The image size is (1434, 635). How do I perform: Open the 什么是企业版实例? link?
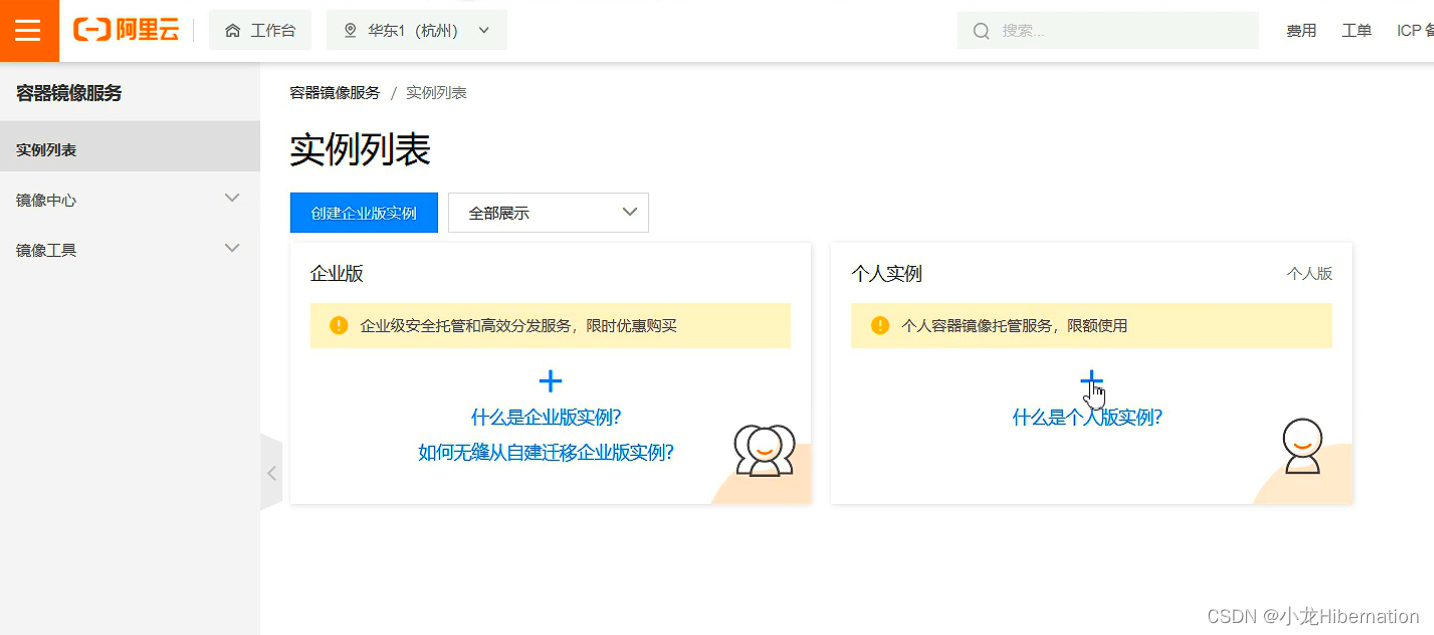pyautogui.click(x=546, y=417)
